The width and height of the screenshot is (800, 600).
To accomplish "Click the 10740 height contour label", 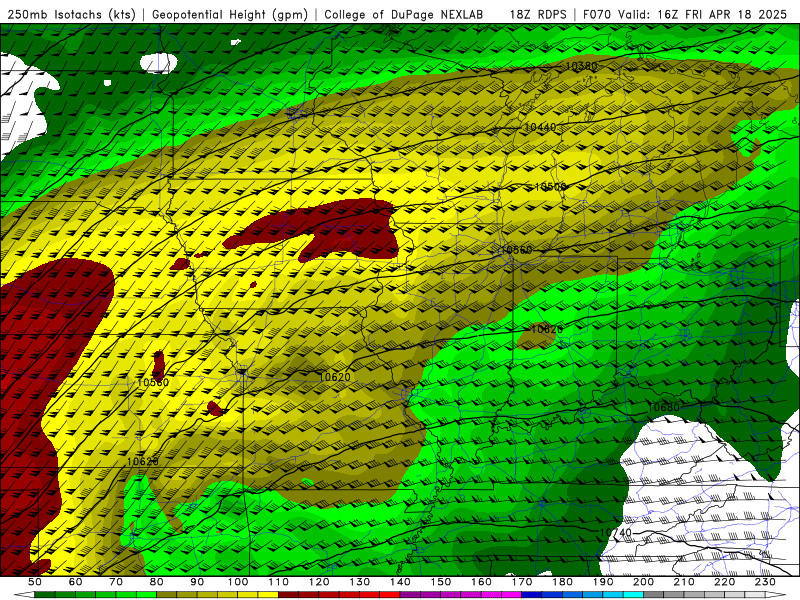I will [x=615, y=533].
